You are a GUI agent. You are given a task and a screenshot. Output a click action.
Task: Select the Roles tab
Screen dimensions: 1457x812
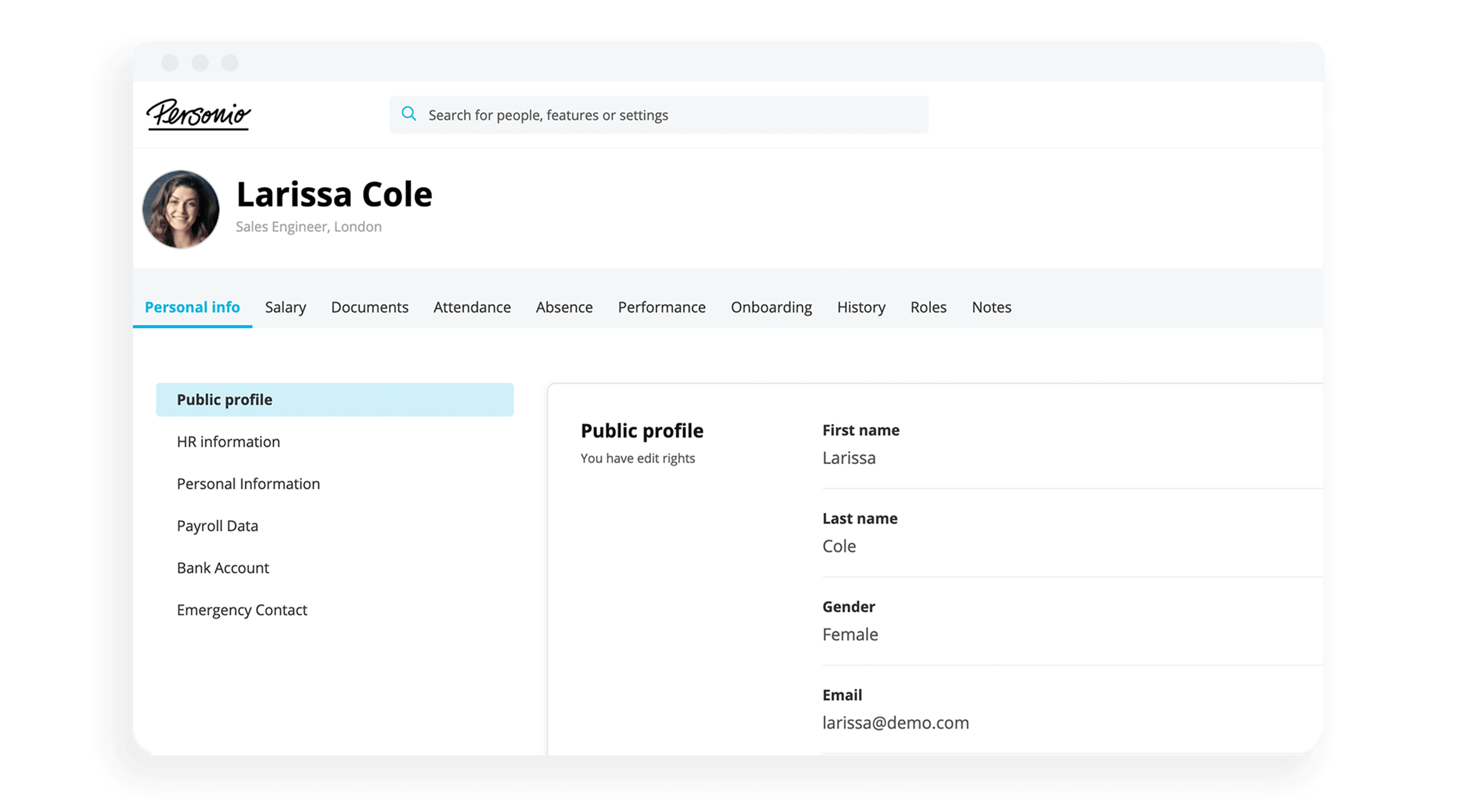[928, 307]
